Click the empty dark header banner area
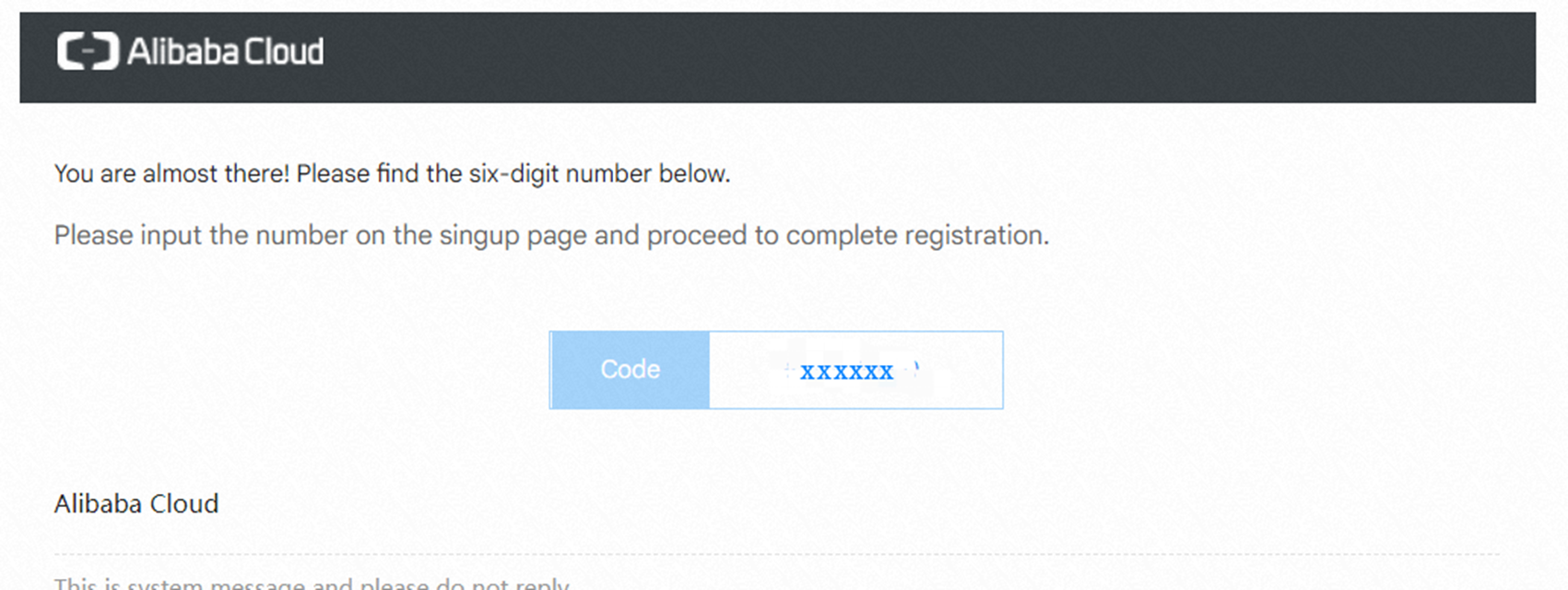The image size is (1568, 590). click(x=922, y=55)
